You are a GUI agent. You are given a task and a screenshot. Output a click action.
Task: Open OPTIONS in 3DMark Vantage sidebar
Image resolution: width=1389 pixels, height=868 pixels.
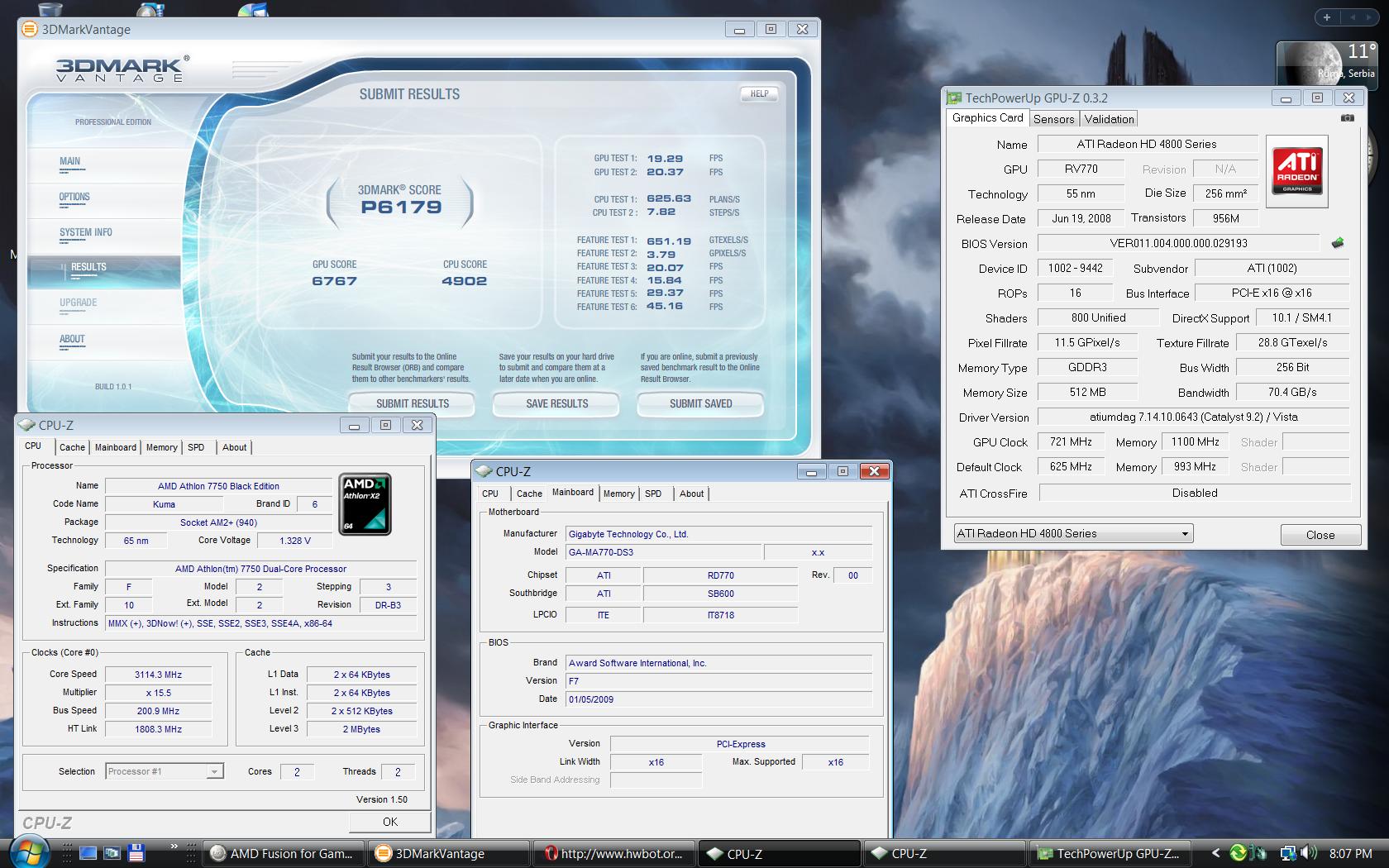(x=74, y=198)
